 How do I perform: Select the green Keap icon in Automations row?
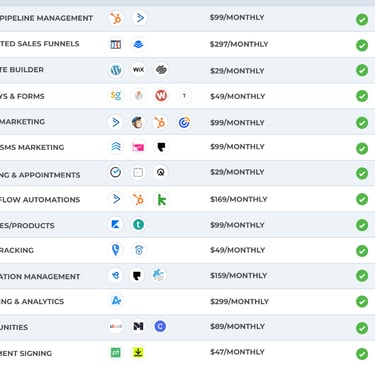pyautogui.click(x=161, y=200)
